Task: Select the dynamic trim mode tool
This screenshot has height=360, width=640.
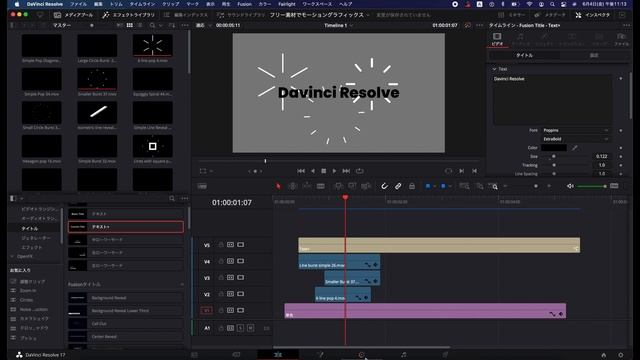Action: tap(307, 186)
